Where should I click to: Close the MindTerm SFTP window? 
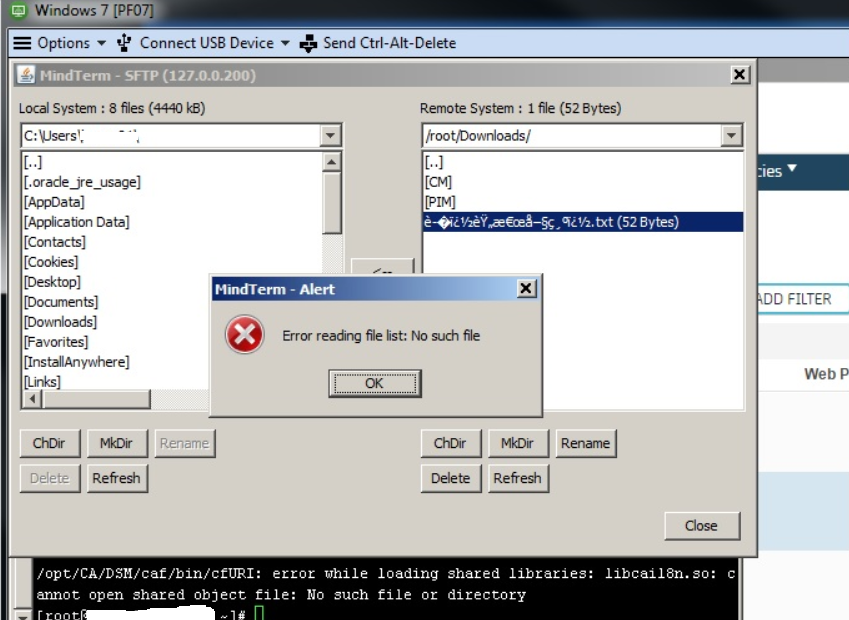(x=740, y=74)
